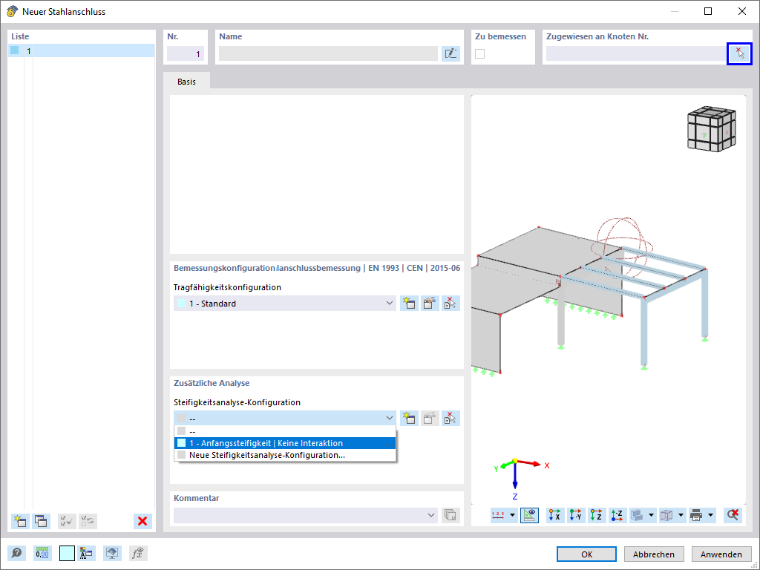760x570 pixels.
Task: Click the navigation cube in preview
Action: point(711,128)
